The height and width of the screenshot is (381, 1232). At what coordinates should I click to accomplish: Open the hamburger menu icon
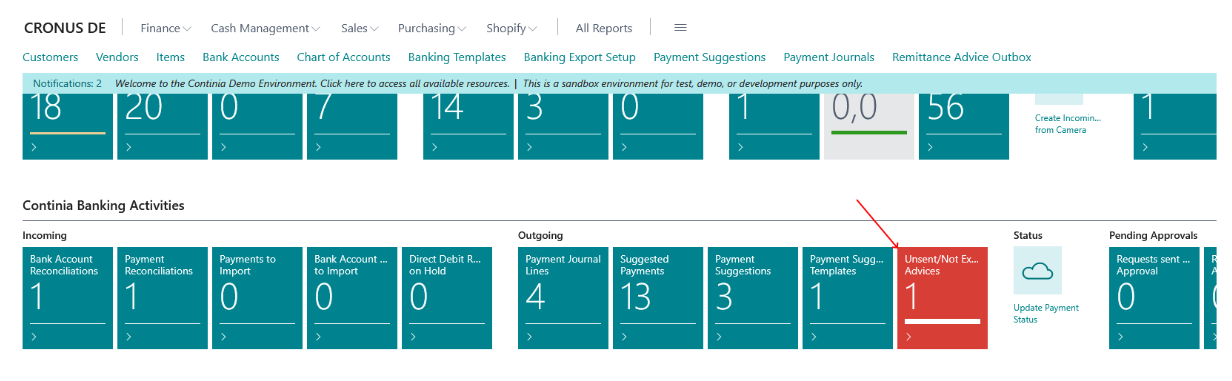click(681, 28)
